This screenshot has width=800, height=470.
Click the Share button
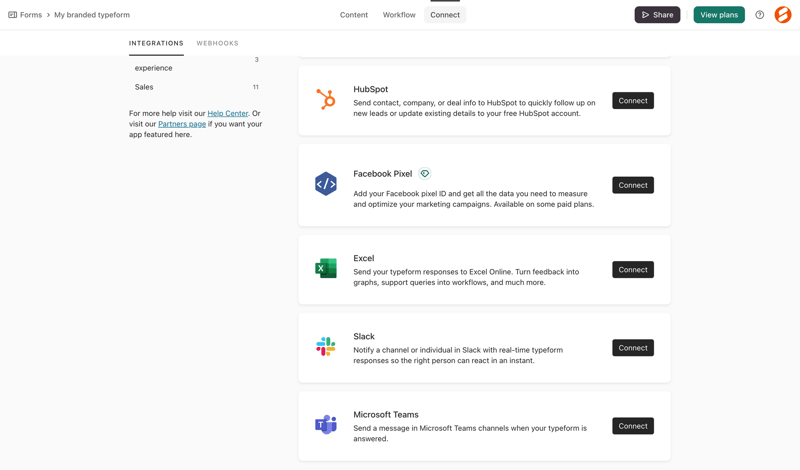point(657,15)
